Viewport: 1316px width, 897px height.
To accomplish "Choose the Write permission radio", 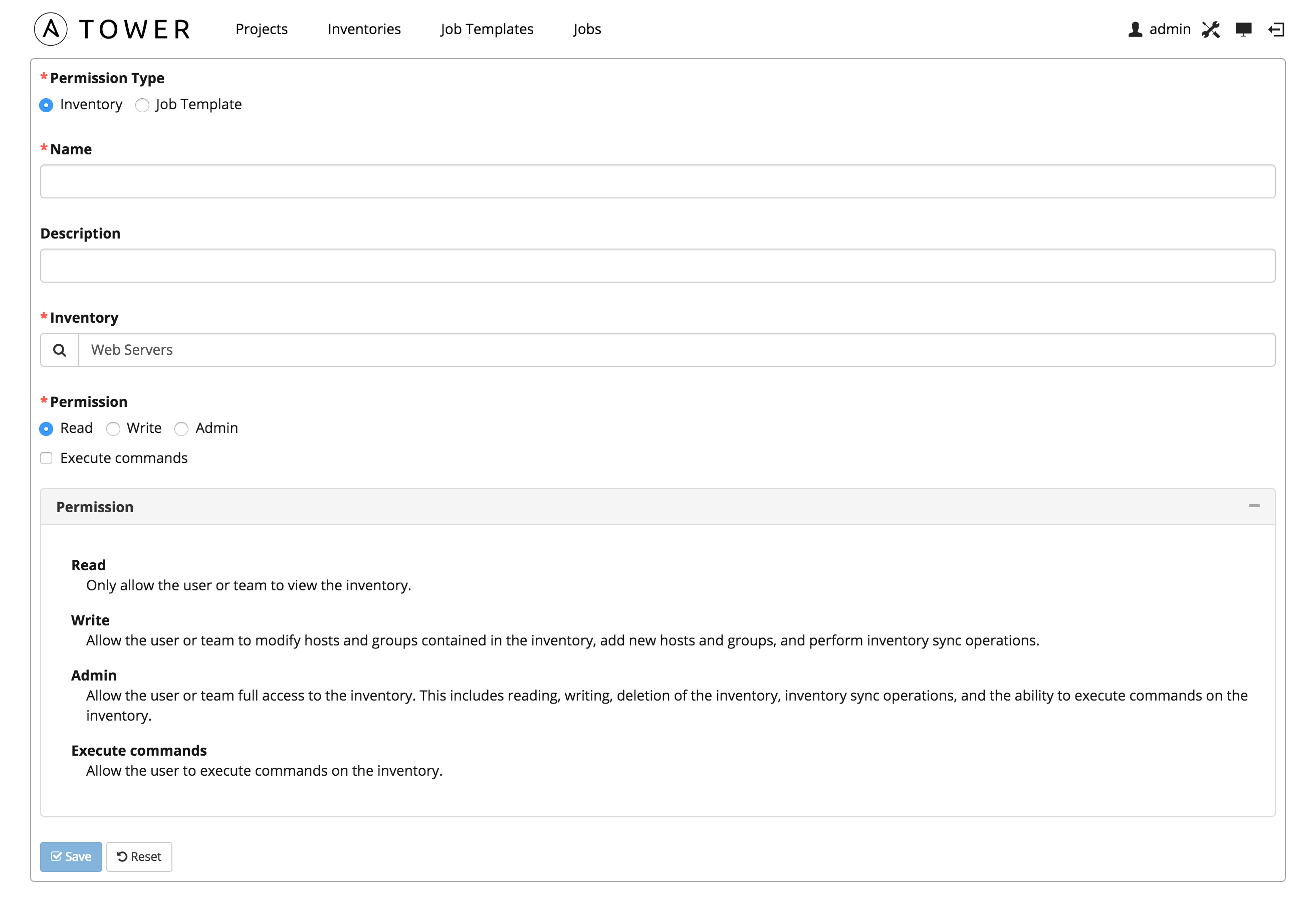I will [113, 429].
